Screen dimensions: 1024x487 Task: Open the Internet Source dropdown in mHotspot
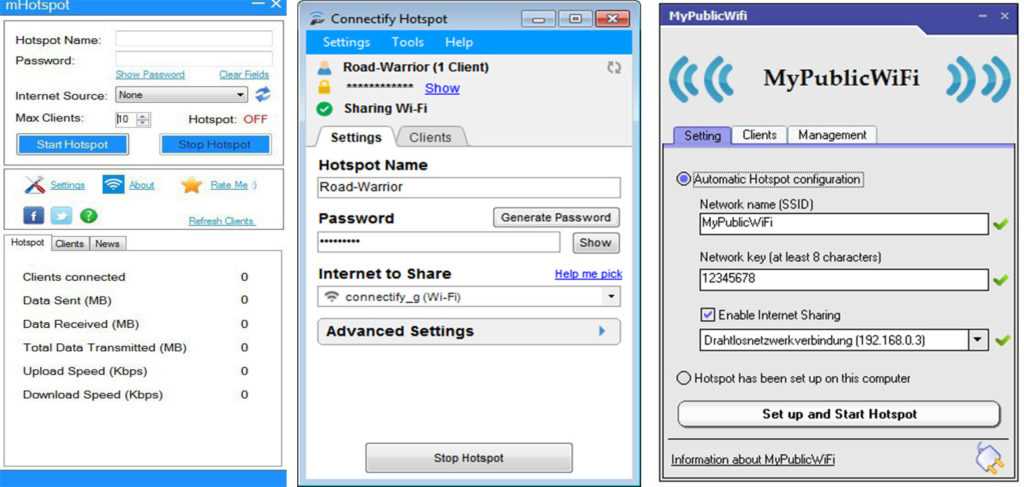pyautogui.click(x=182, y=95)
